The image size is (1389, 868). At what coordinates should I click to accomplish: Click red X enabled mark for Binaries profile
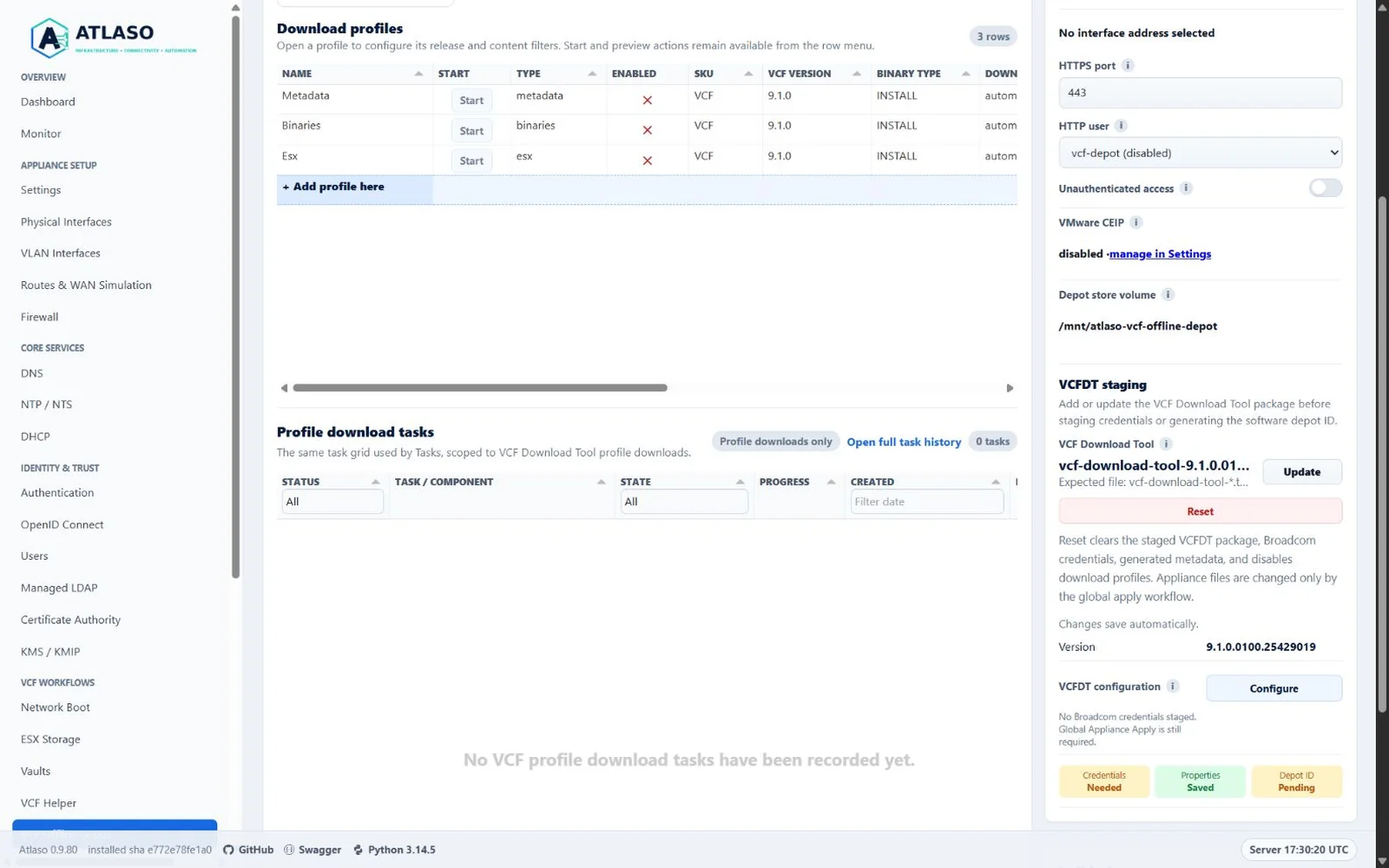point(647,130)
